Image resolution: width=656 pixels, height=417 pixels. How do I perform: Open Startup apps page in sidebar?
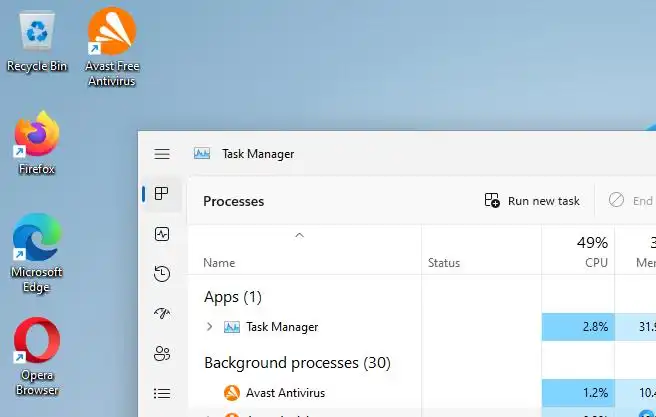pyautogui.click(x=162, y=314)
